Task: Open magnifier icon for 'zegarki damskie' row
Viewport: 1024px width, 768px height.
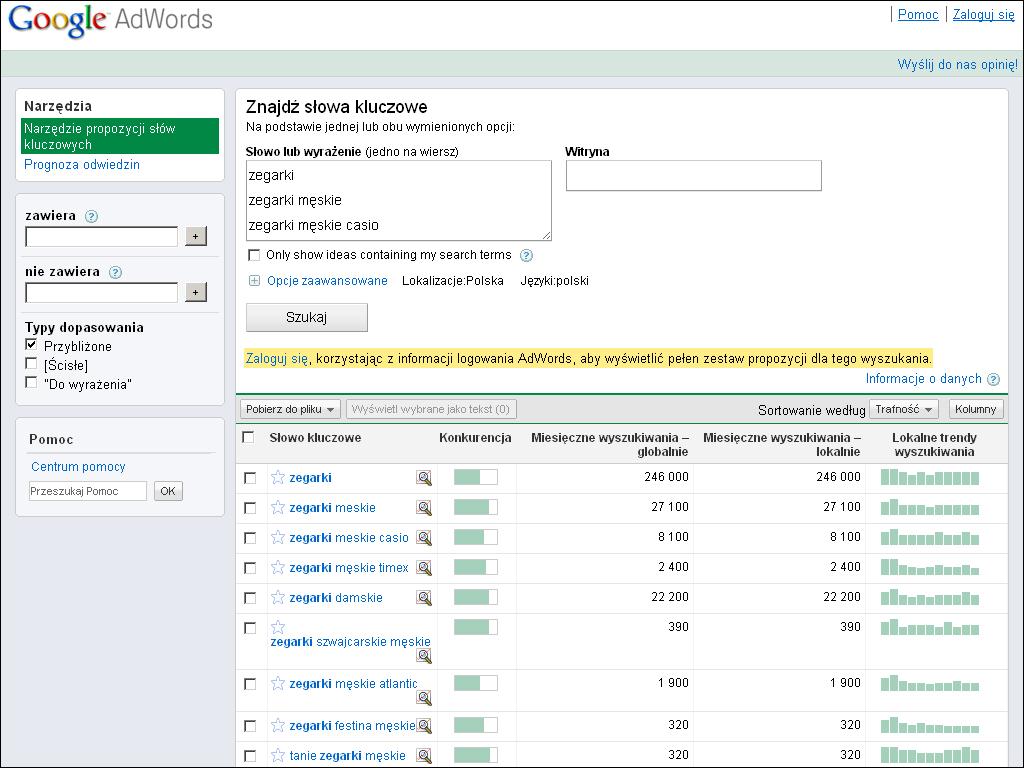Action: (424, 598)
